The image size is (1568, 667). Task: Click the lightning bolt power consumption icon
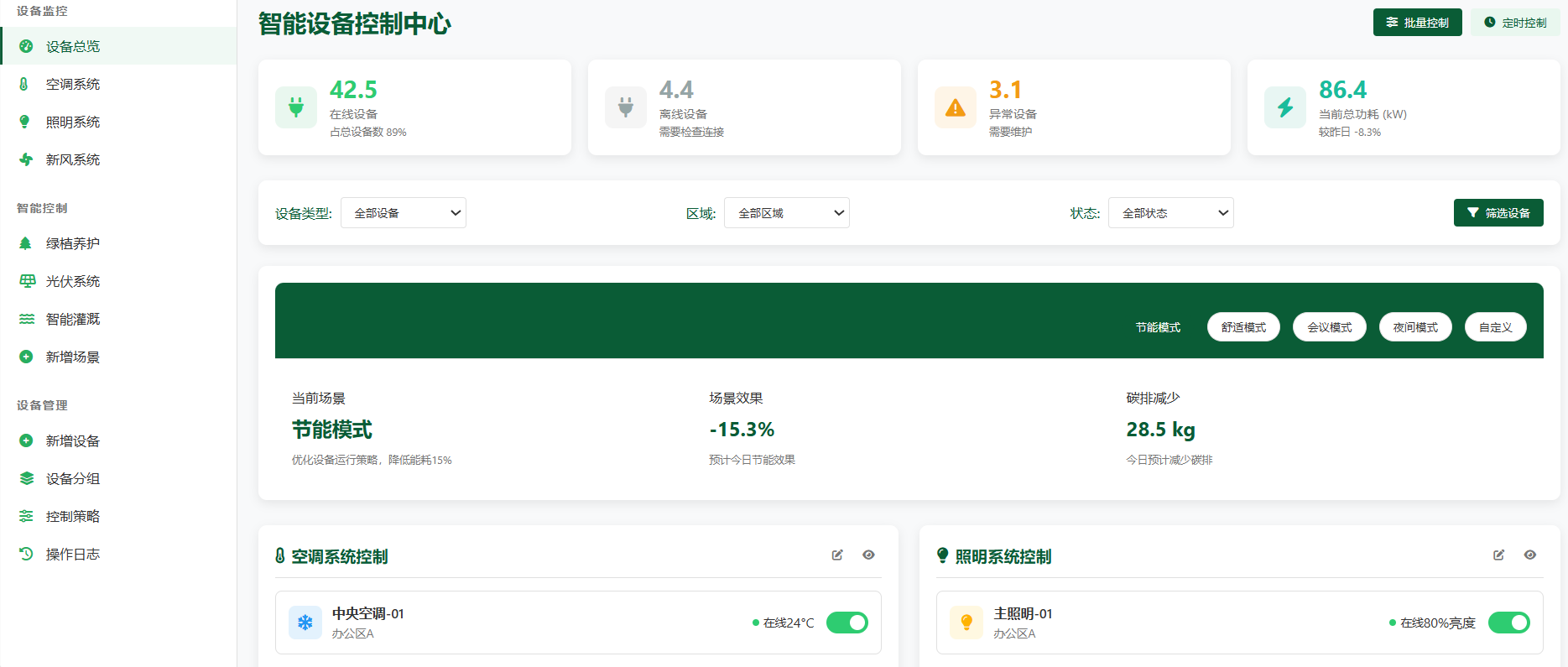coord(1285,107)
